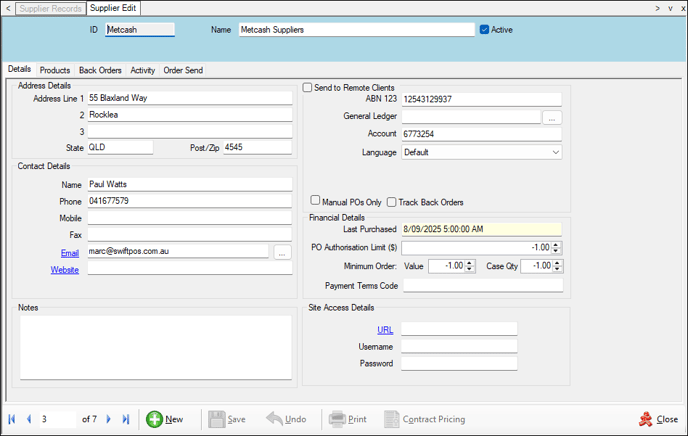Expand the Language dropdown
688x436 pixels.
(x=555, y=153)
